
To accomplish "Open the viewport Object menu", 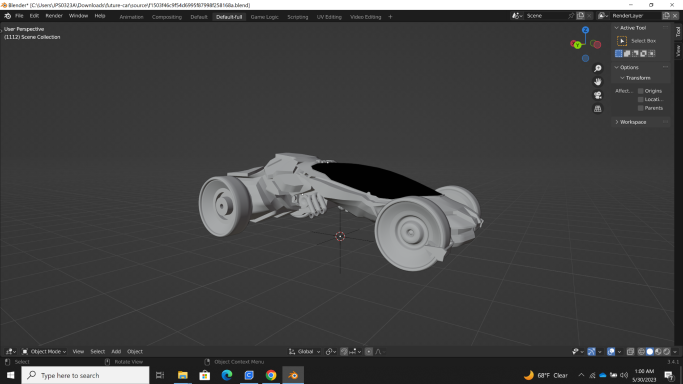I will [135, 352].
